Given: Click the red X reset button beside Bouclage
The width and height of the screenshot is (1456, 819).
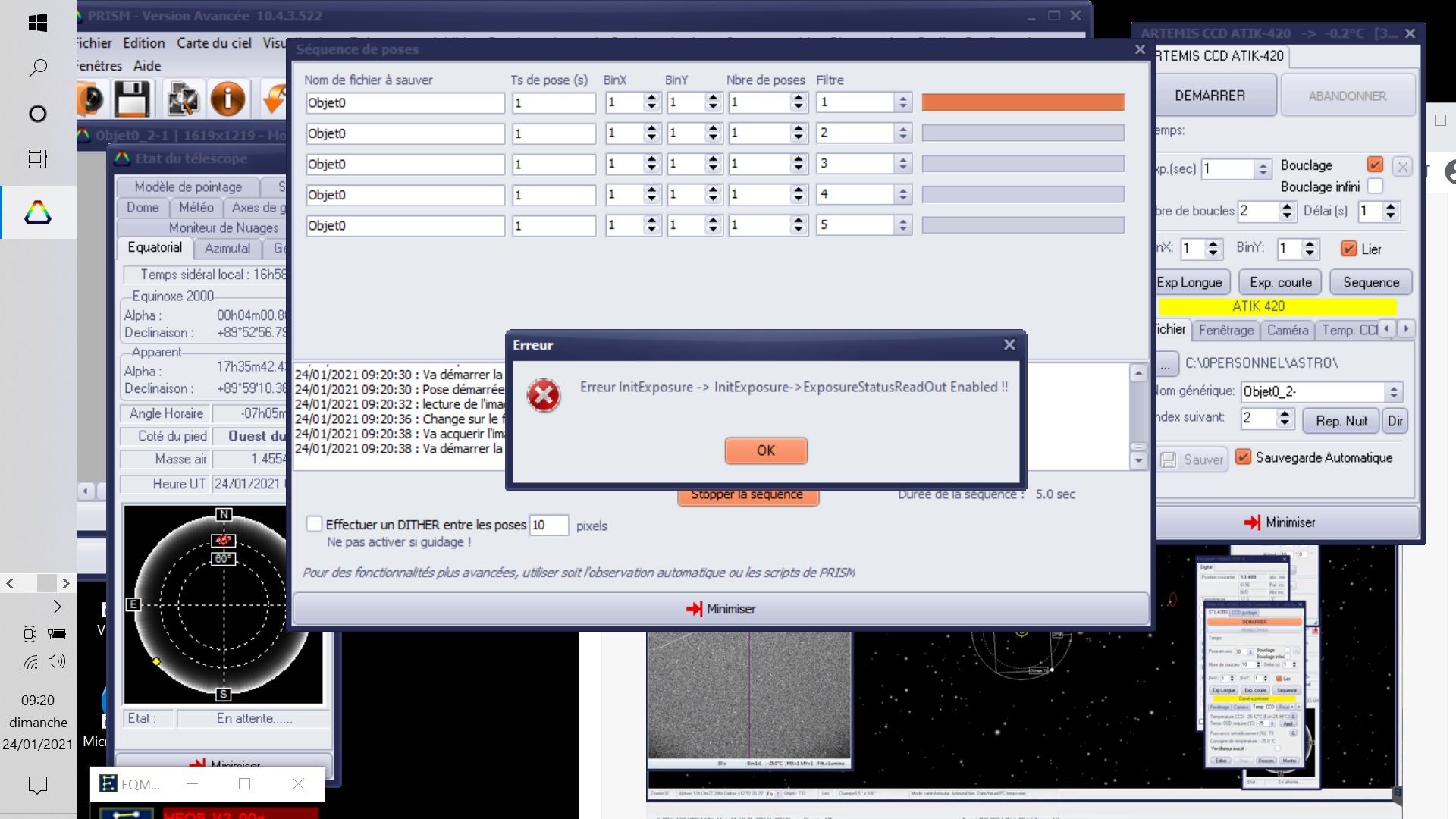Looking at the screenshot, I should pos(1402,166).
